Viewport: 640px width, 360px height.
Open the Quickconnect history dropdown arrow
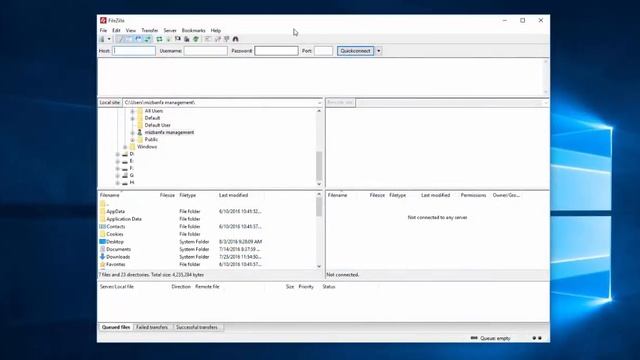point(379,51)
